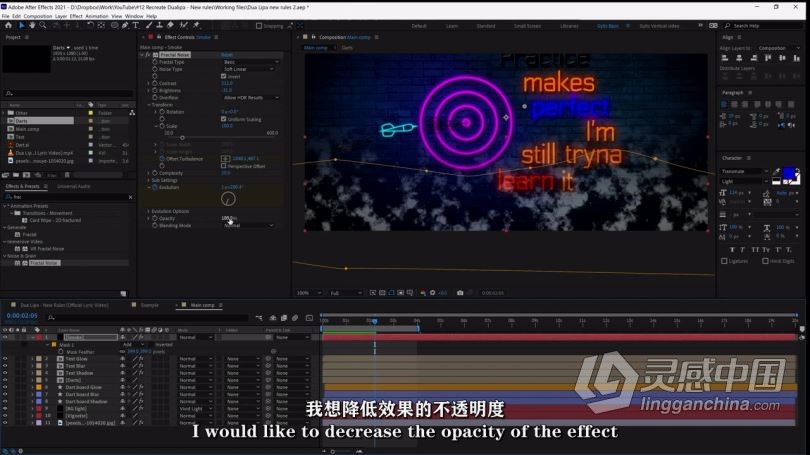Click the Offset Turbulence crosshair button

coord(226,159)
